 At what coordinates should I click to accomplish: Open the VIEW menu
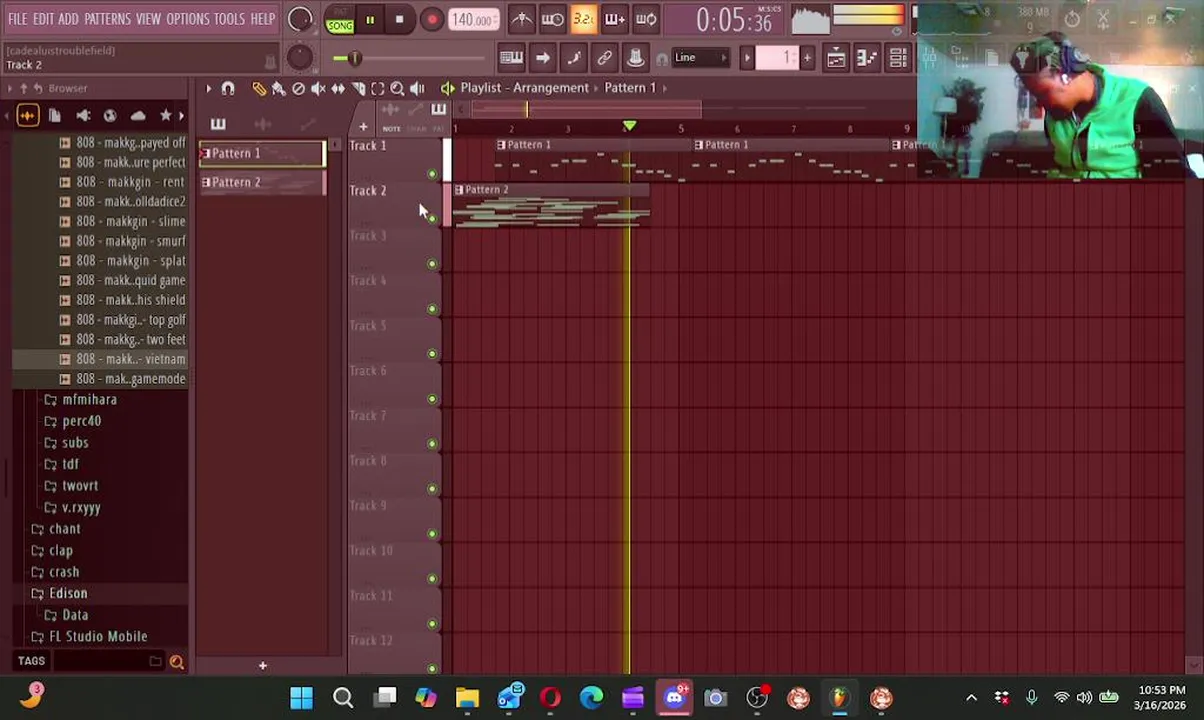point(148,19)
